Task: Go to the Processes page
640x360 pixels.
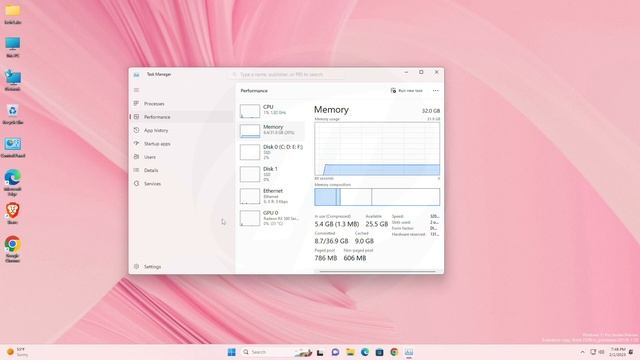Action: pyautogui.click(x=182, y=104)
